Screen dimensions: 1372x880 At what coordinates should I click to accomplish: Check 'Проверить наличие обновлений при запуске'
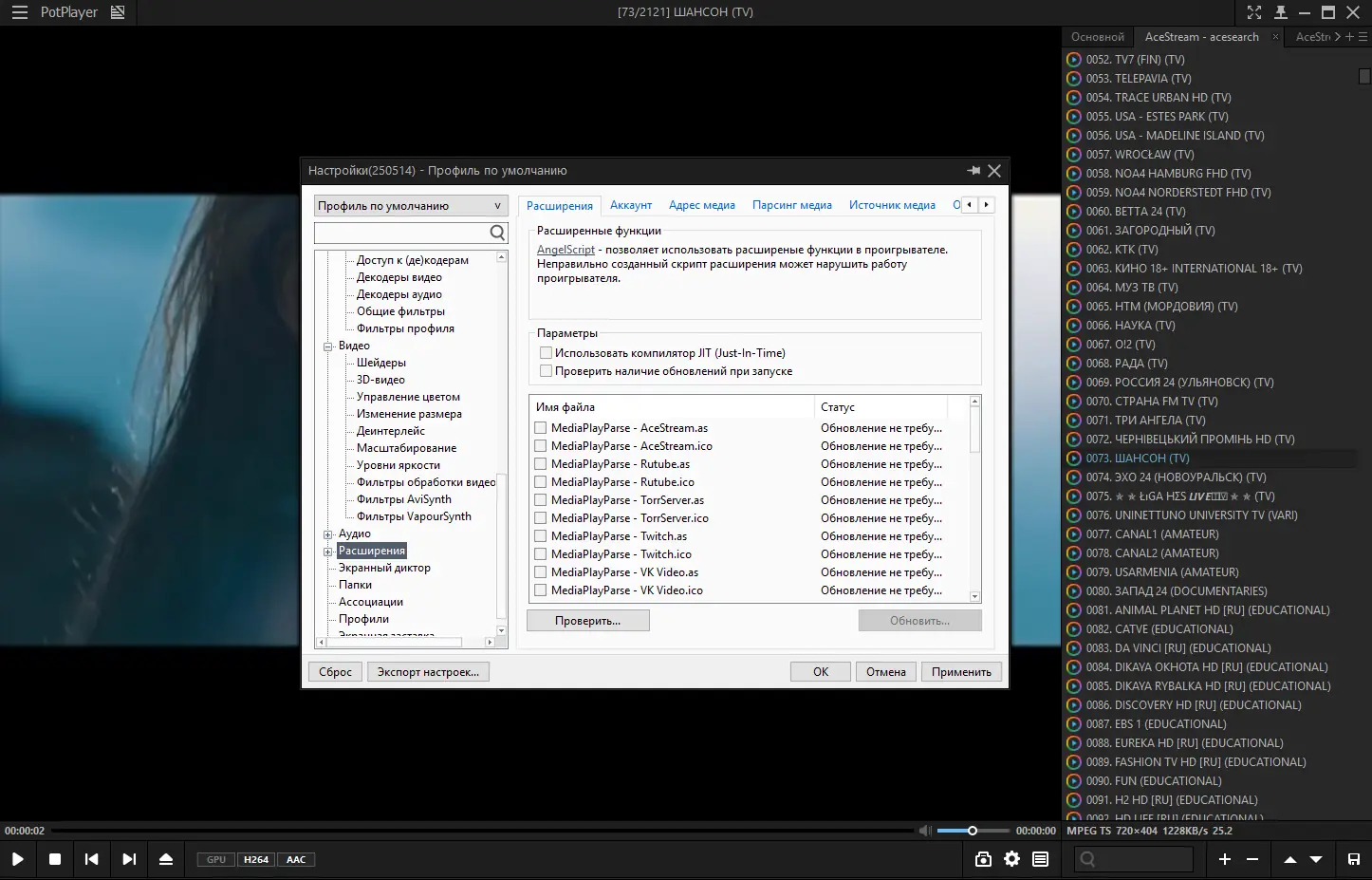pyautogui.click(x=547, y=370)
